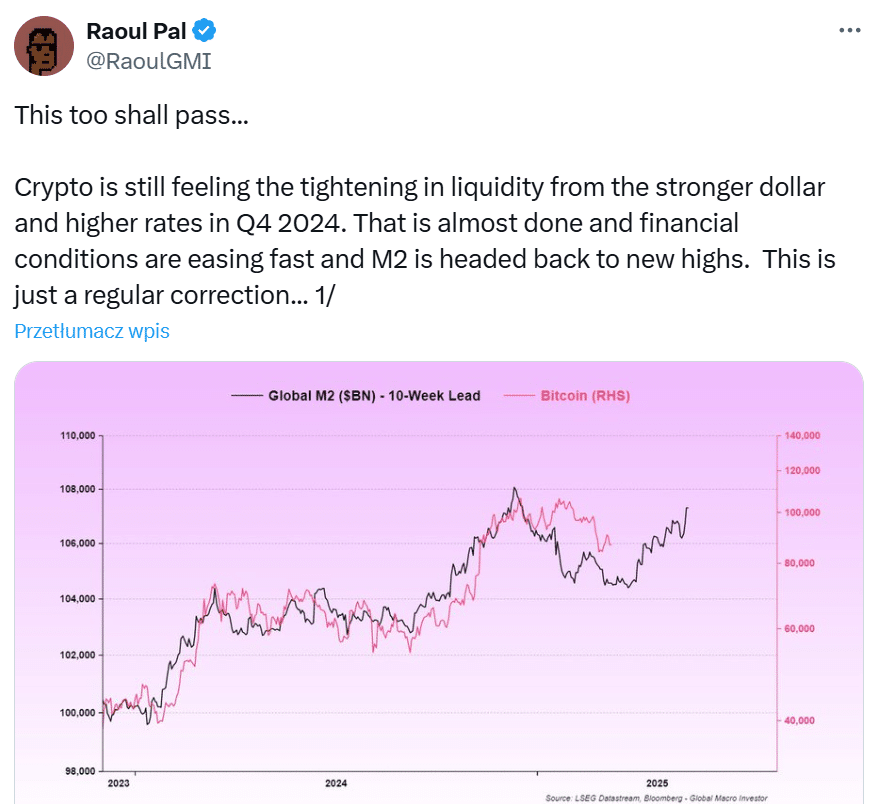
Task: Click the tweet paragraph about Crypto liquidity
Action: [x=425, y=241]
